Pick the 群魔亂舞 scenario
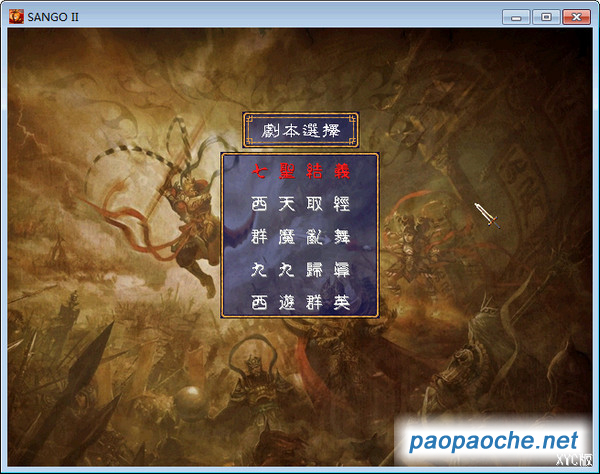Viewport: 600px width, 474px height. (300, 236)
